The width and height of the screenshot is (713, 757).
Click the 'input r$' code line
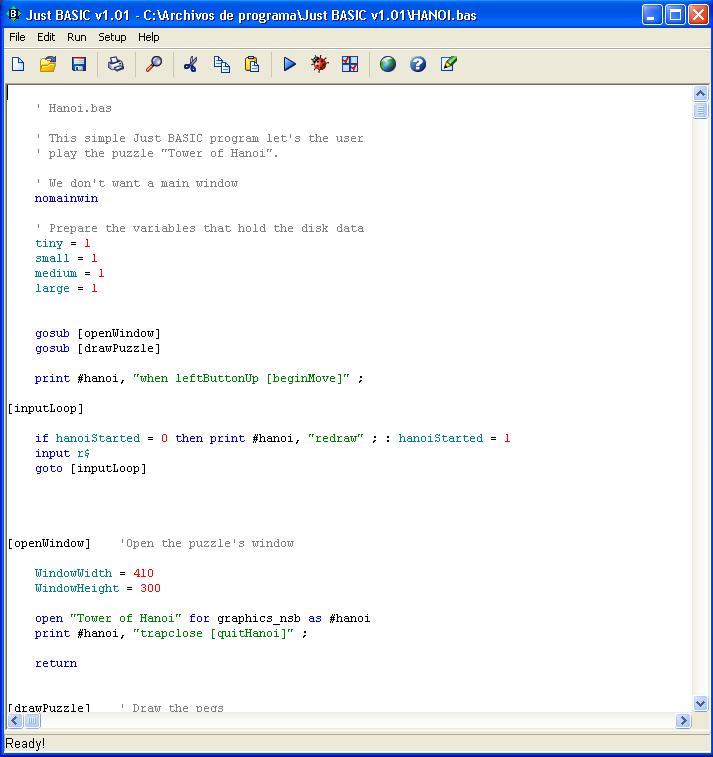coord(62,453)
